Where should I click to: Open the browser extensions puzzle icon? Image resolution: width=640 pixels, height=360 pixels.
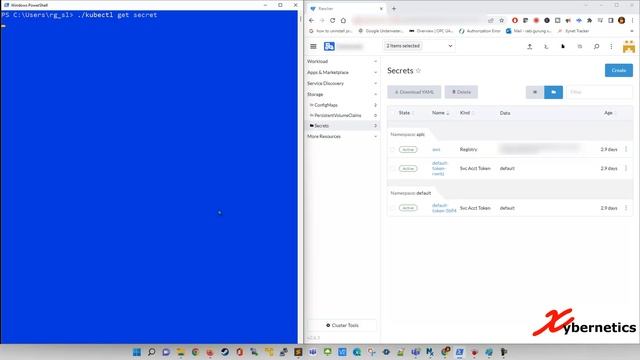tap(589, 20)
